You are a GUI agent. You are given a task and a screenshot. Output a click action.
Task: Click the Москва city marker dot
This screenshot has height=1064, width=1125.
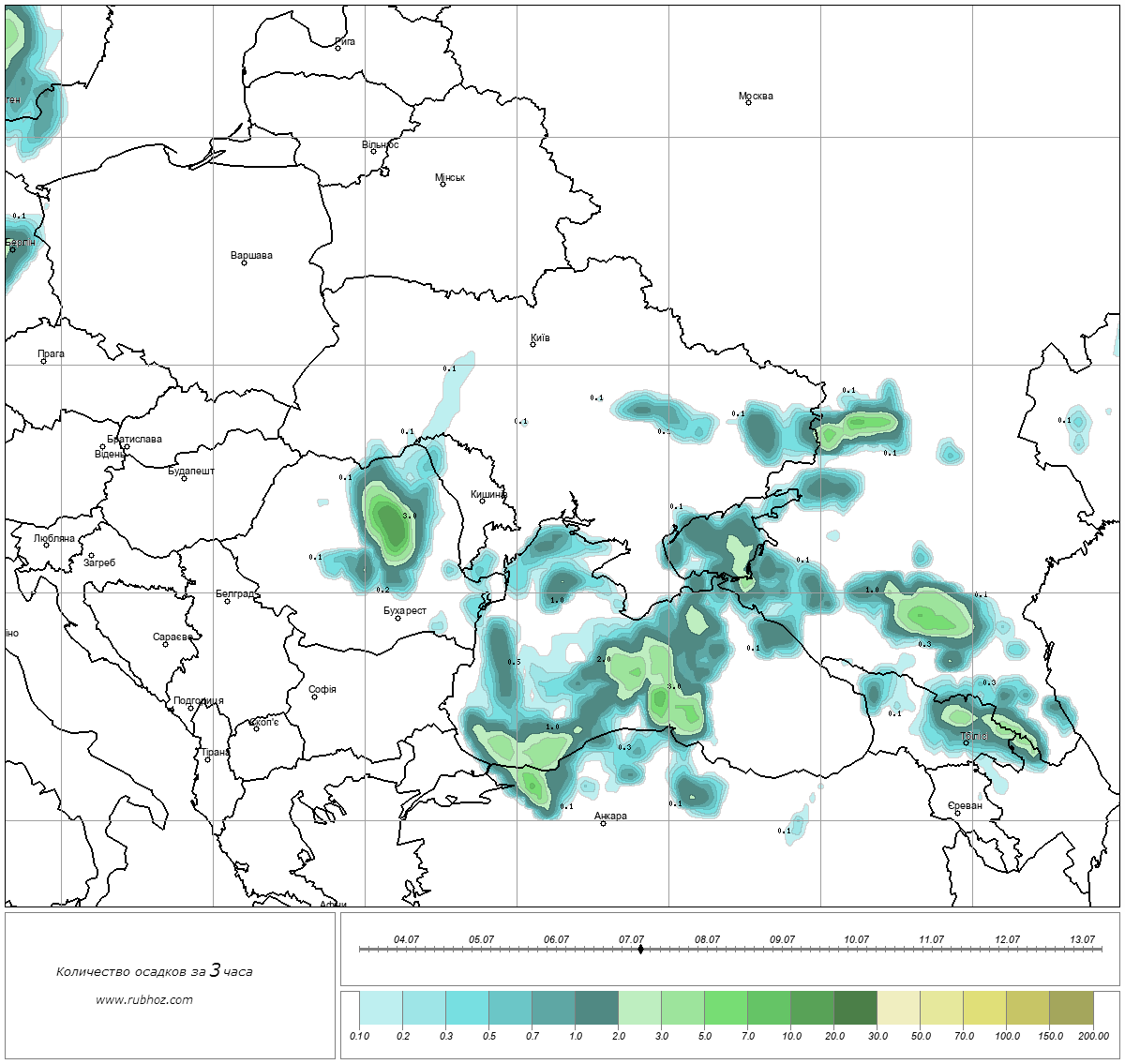748,103
